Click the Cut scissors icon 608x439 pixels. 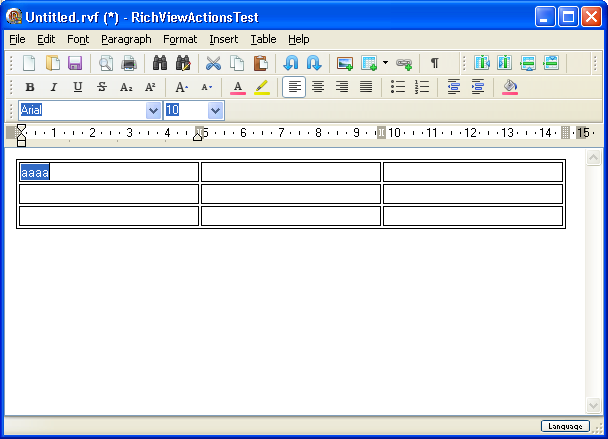[213, 63]
